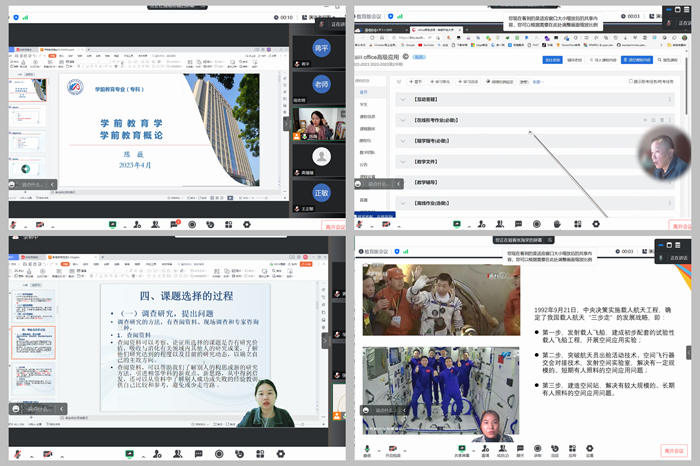Open apps grid in top-left meeting window
Viewport: 700px width, 466px height.
click(229, 225)
